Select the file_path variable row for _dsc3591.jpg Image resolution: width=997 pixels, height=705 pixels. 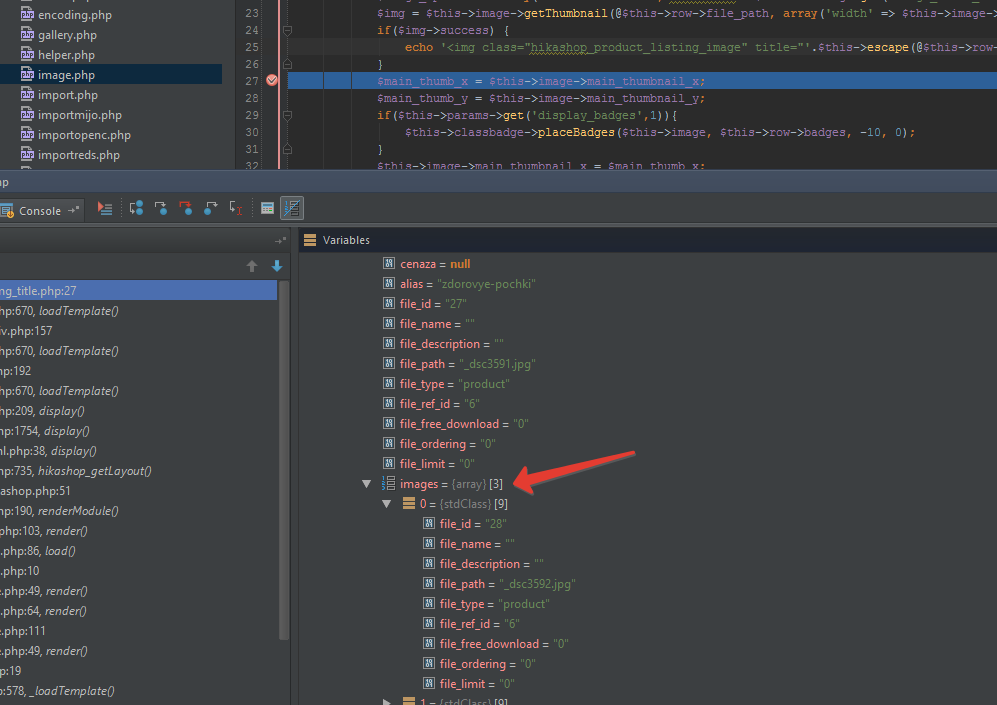(467, 364)
